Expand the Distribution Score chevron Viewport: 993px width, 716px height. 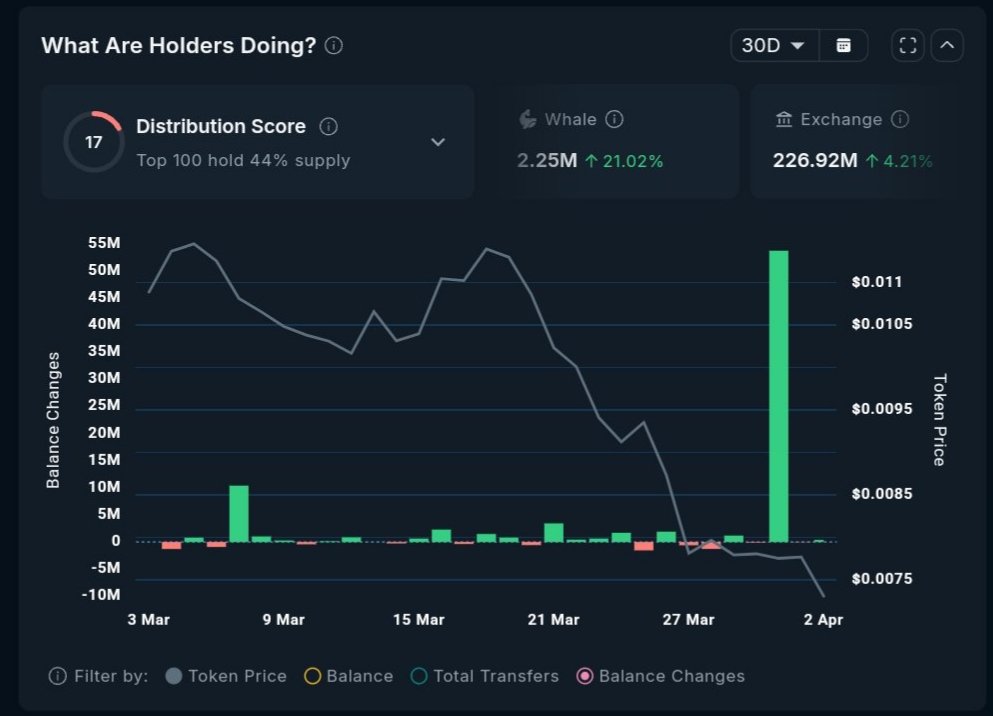click(438, 142)
